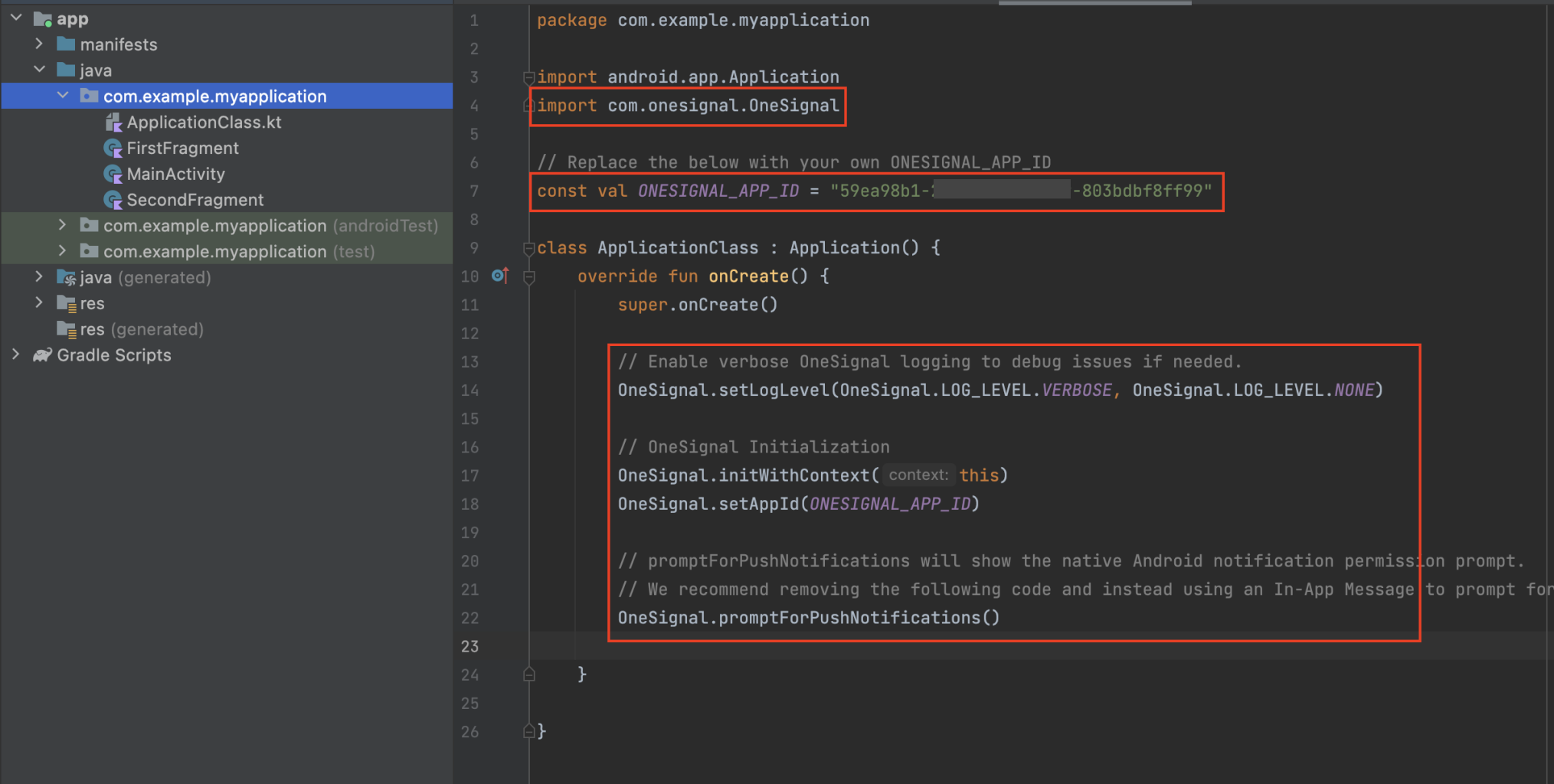Image resolution: width=1554 pixels, height=784 pixels.
Task: Collapse the app module node
Action: point(16,17)
